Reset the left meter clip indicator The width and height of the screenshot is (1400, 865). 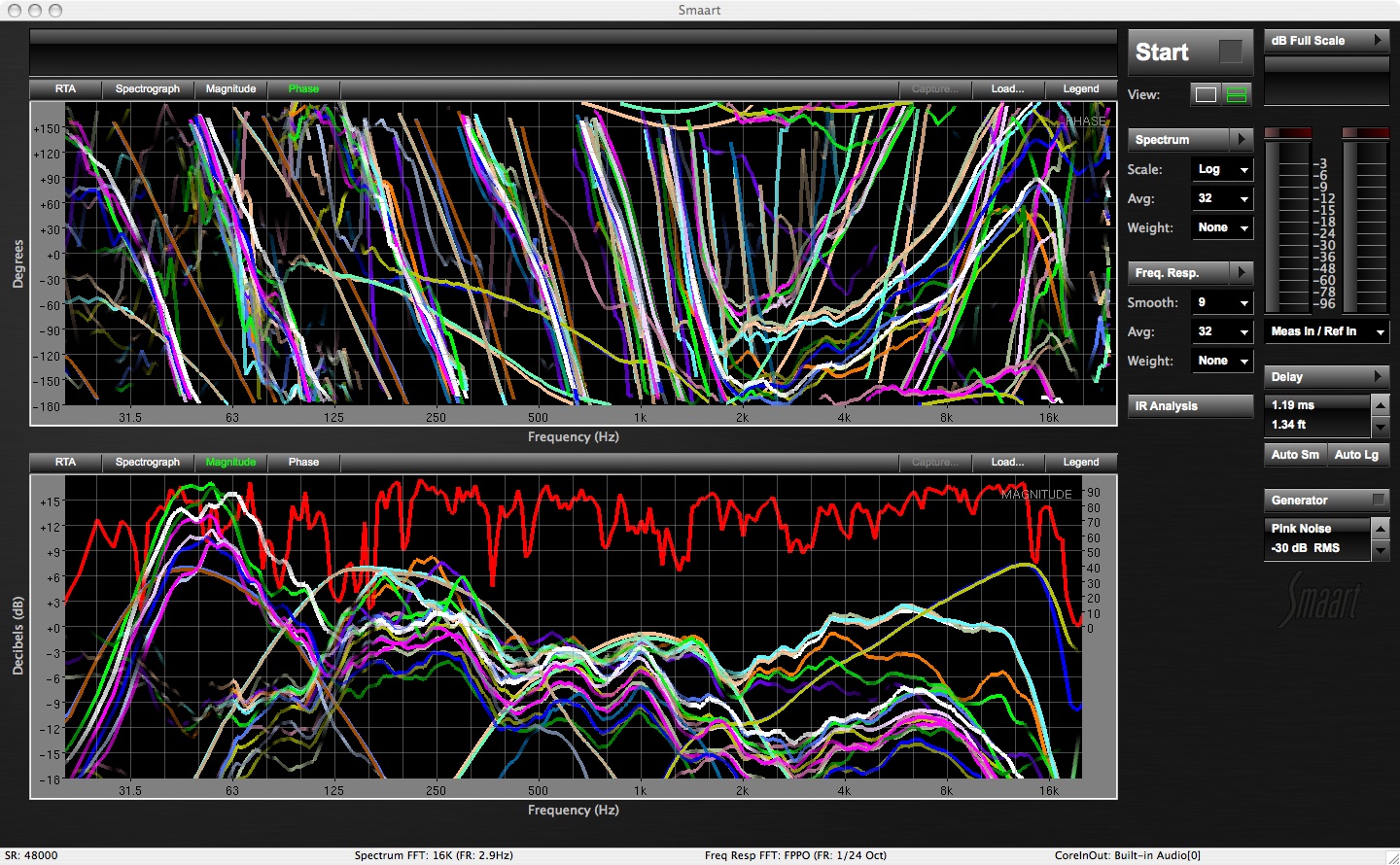(1288, 132)
